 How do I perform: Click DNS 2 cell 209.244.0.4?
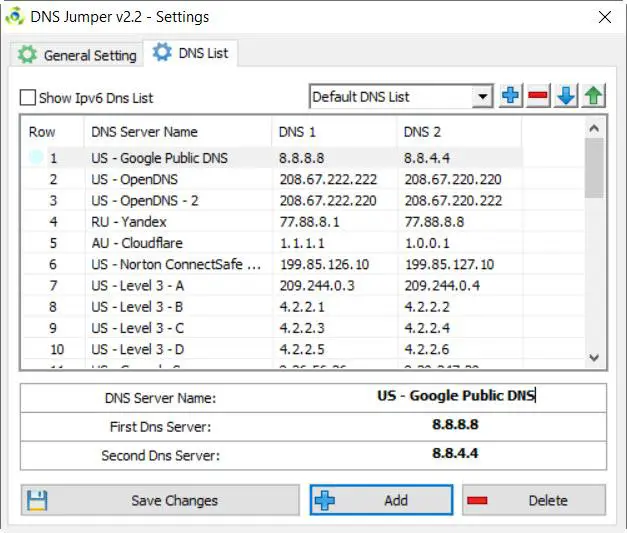pyautogui.click(x=442, y=285)
